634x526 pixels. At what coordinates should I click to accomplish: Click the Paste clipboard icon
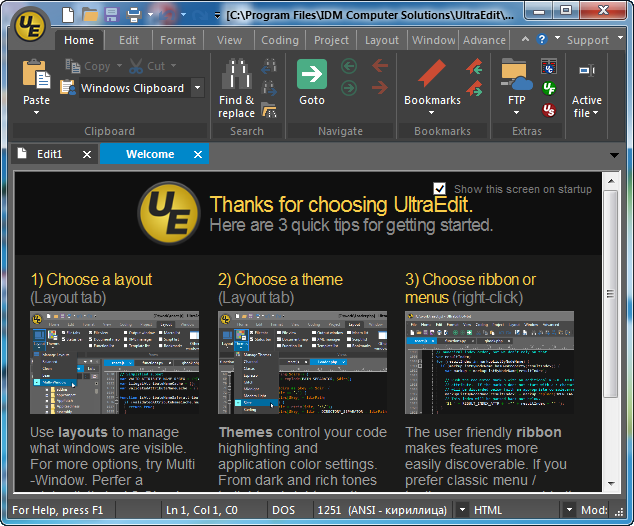point(36,76)
